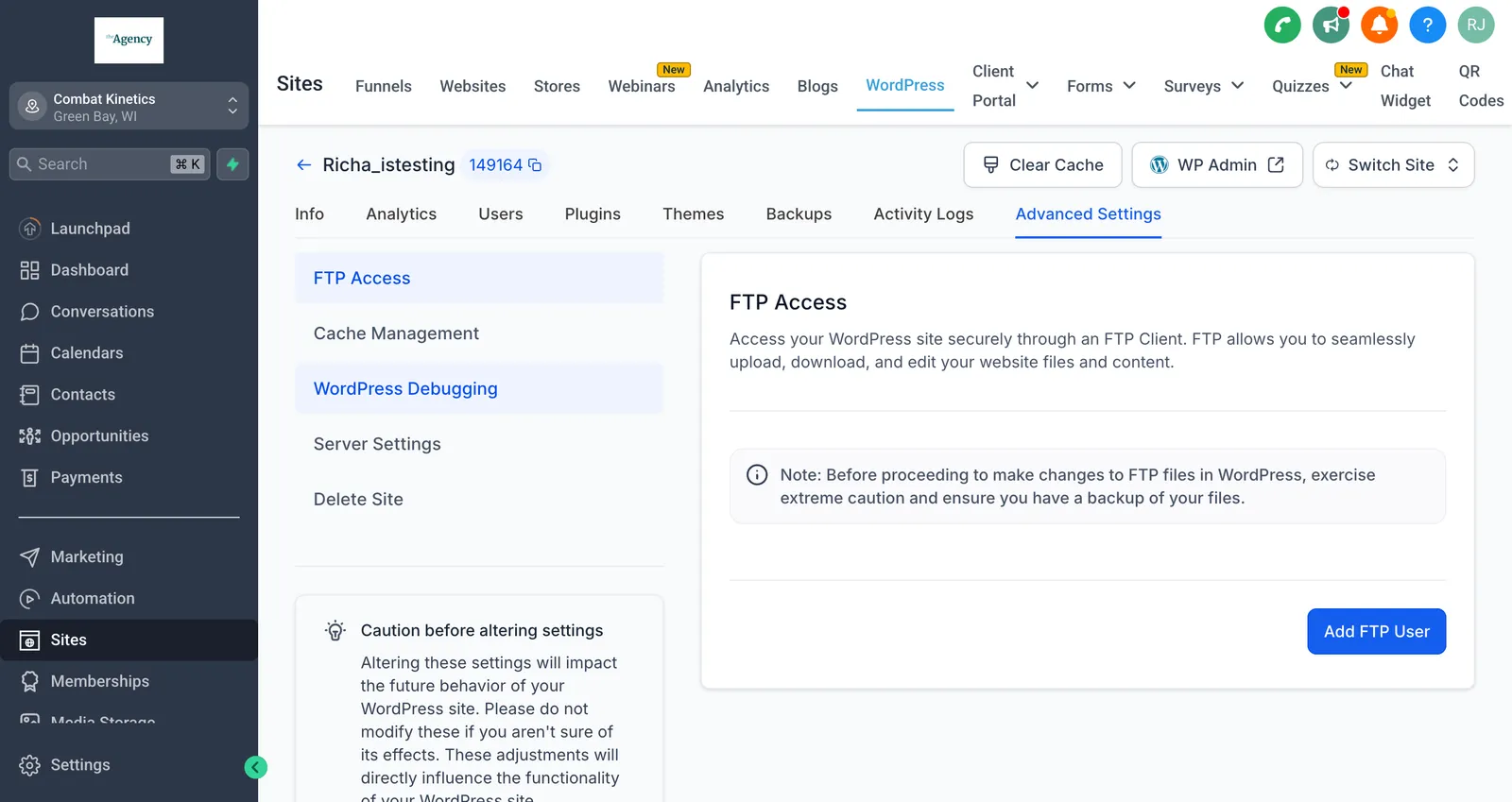Expand the Combat Kinetics account switcher

click(129, 107)
